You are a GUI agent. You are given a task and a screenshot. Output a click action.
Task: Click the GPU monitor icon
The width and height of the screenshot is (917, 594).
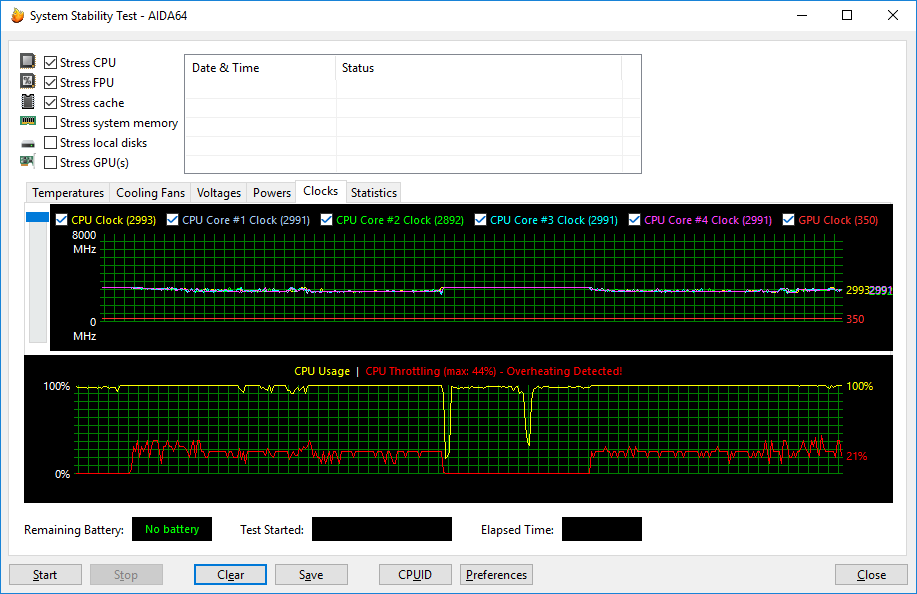pyautogui.click(x=28, y=162)
